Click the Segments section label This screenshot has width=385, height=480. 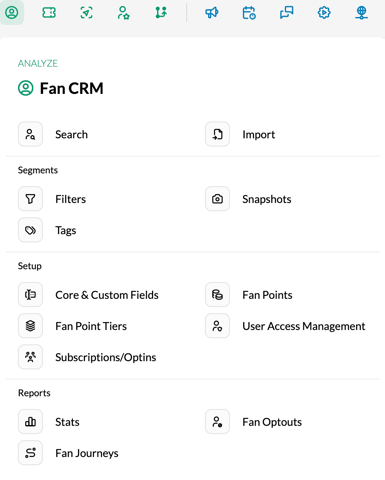pos(38,170)
